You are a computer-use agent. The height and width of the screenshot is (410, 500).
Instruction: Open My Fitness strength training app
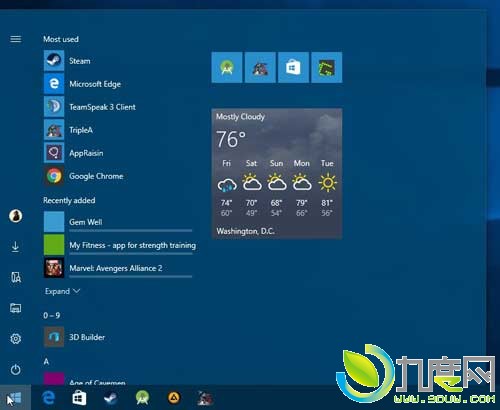(120, 245)
